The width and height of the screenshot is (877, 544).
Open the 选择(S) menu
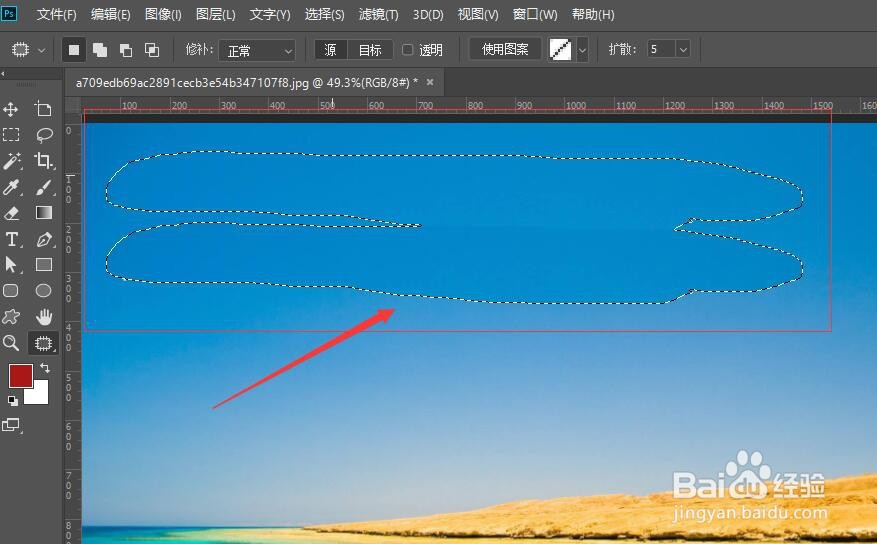point(324,15)
